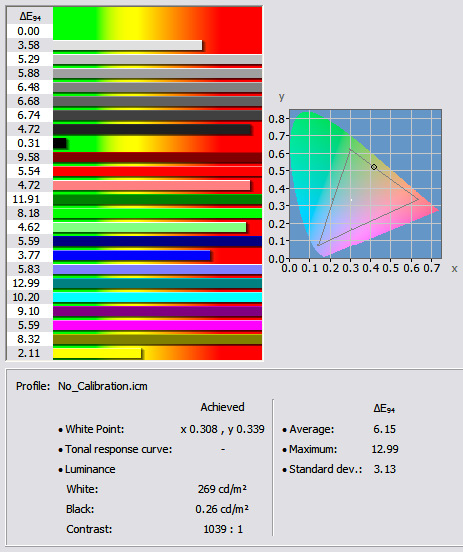Viewport: 463px width, 552px height.
Task: Click the 0.7 label on the x axis
Action: coord(432,269)
